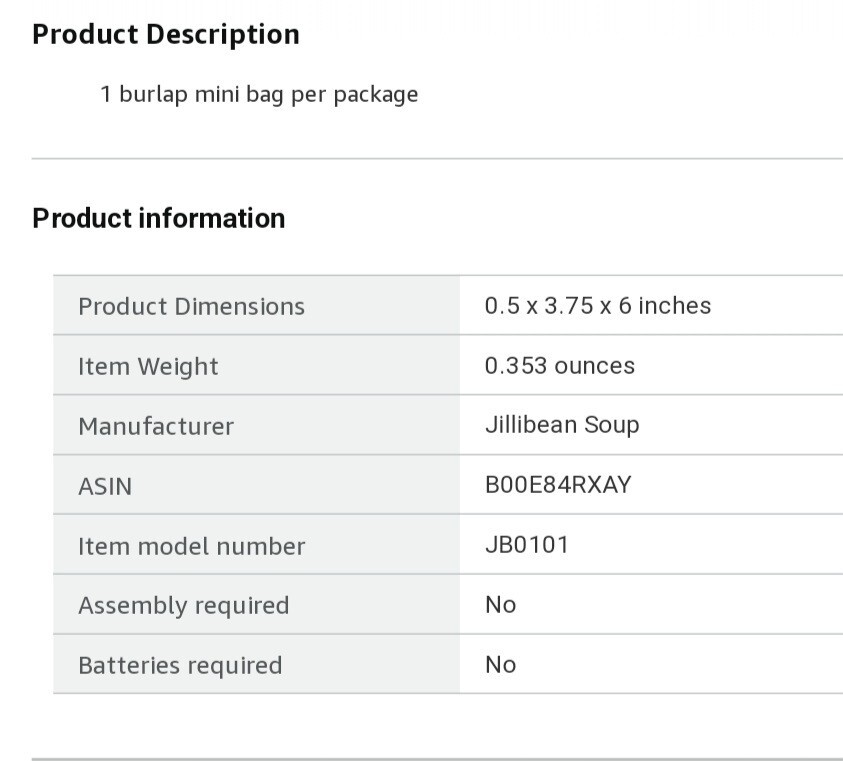Click the No value for Assembly required
843x761 pixels.
500,605
